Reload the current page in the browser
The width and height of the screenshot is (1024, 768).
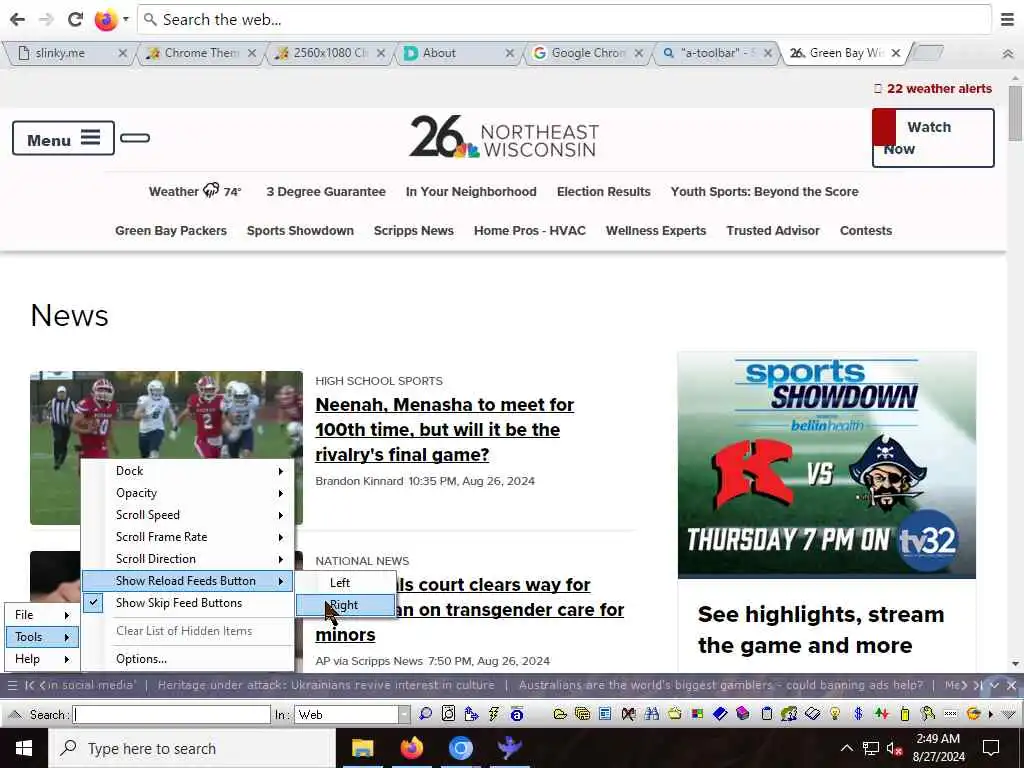click(x=76, y=20)
